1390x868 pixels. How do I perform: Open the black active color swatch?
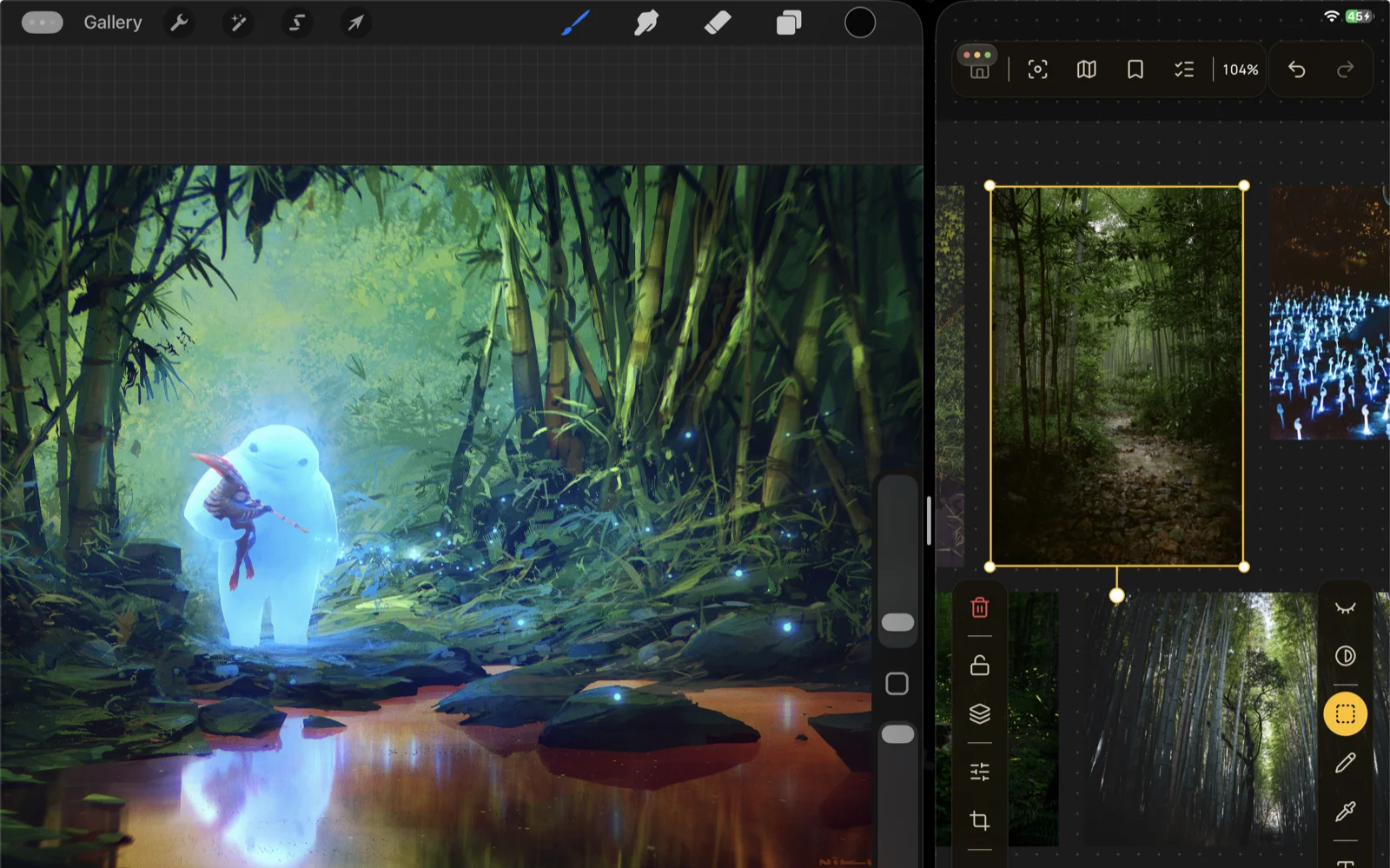tap(860, 23)
